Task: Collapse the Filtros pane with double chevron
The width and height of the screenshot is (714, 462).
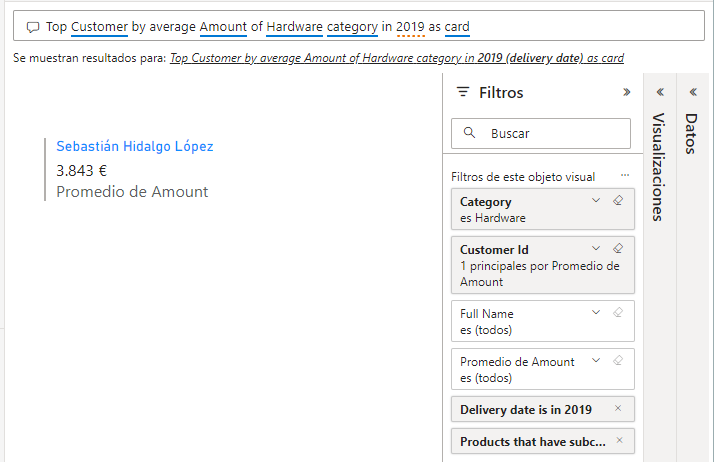Action: [x=626, y=92]
